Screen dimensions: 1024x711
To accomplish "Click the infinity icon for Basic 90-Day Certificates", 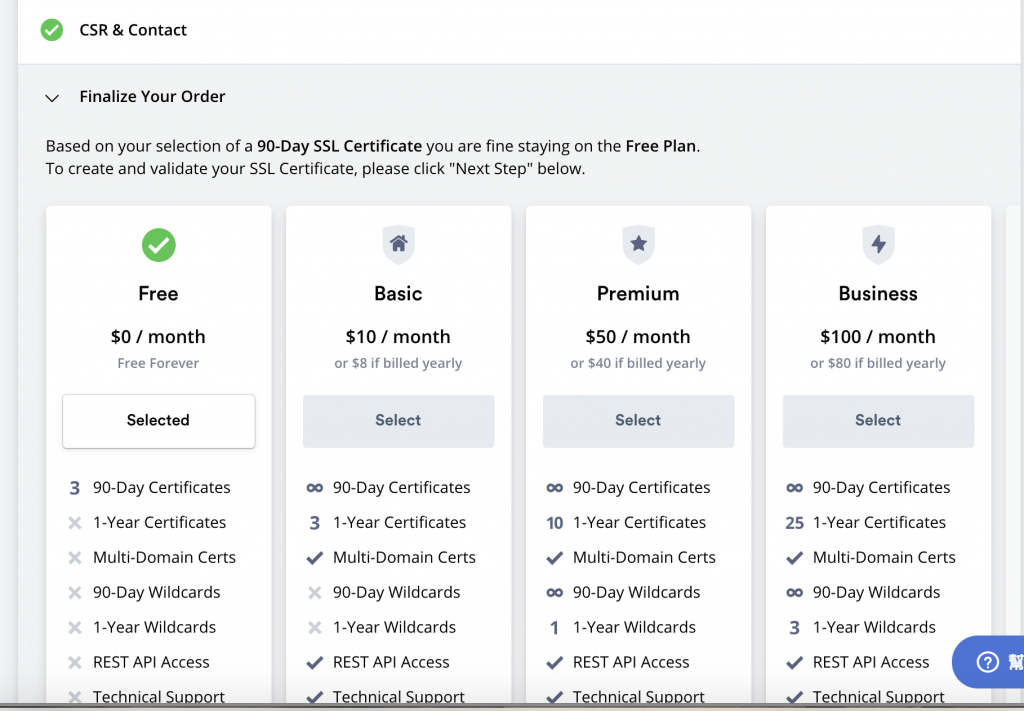I will click(314, 488).
